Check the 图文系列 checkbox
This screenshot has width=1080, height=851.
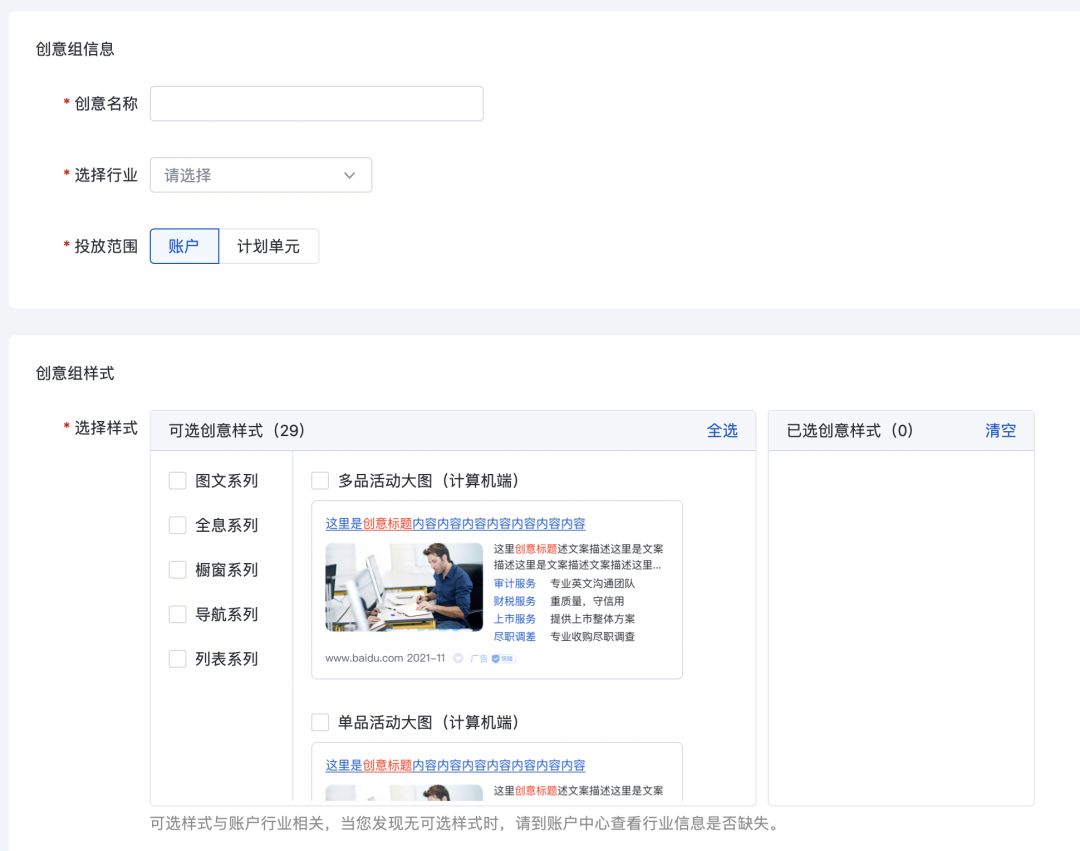178,481
